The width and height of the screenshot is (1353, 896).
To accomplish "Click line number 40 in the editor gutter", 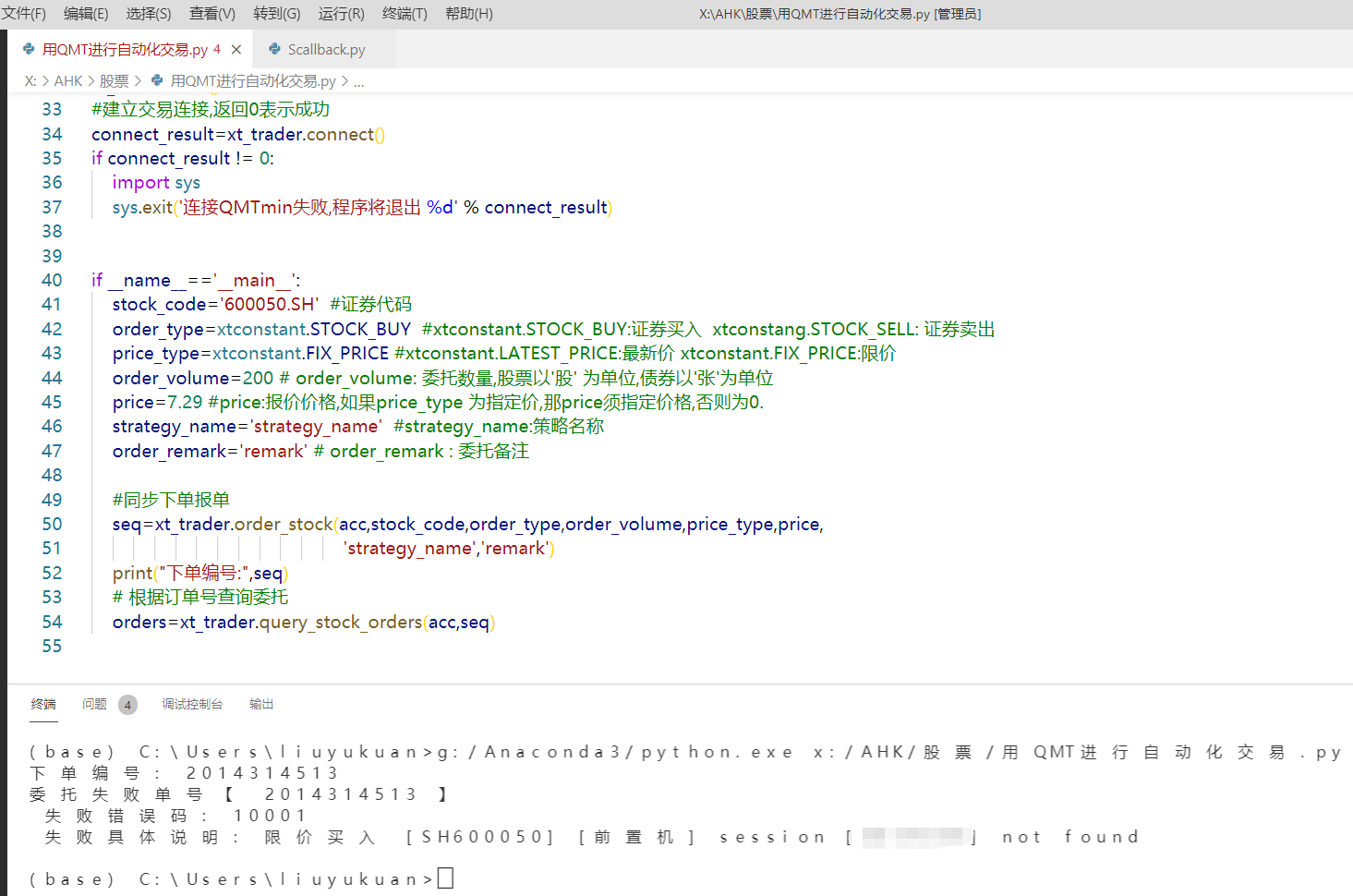I will [x=52, y=279].
